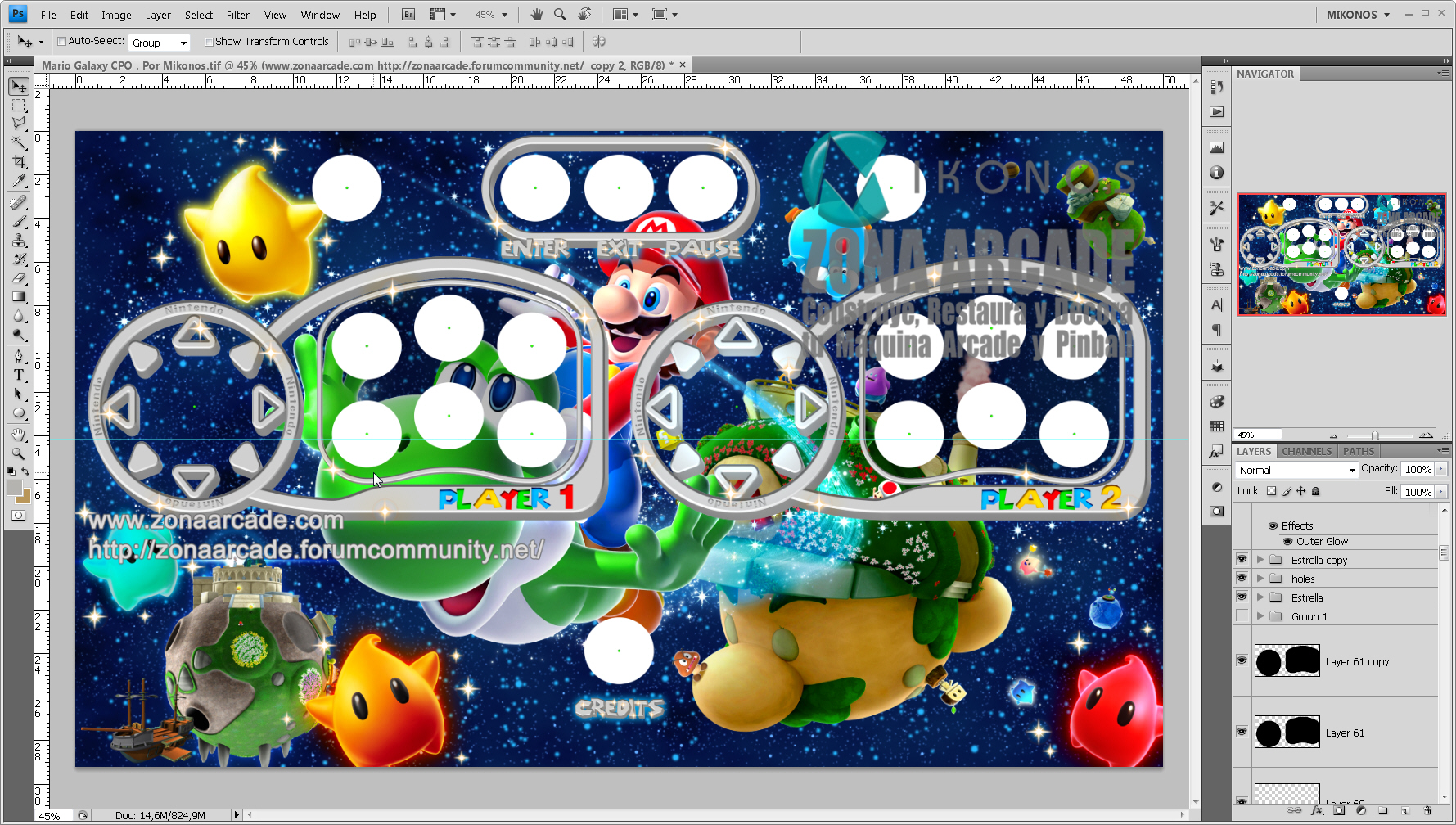Click the Navigator zoom in button

point(1426,435)
